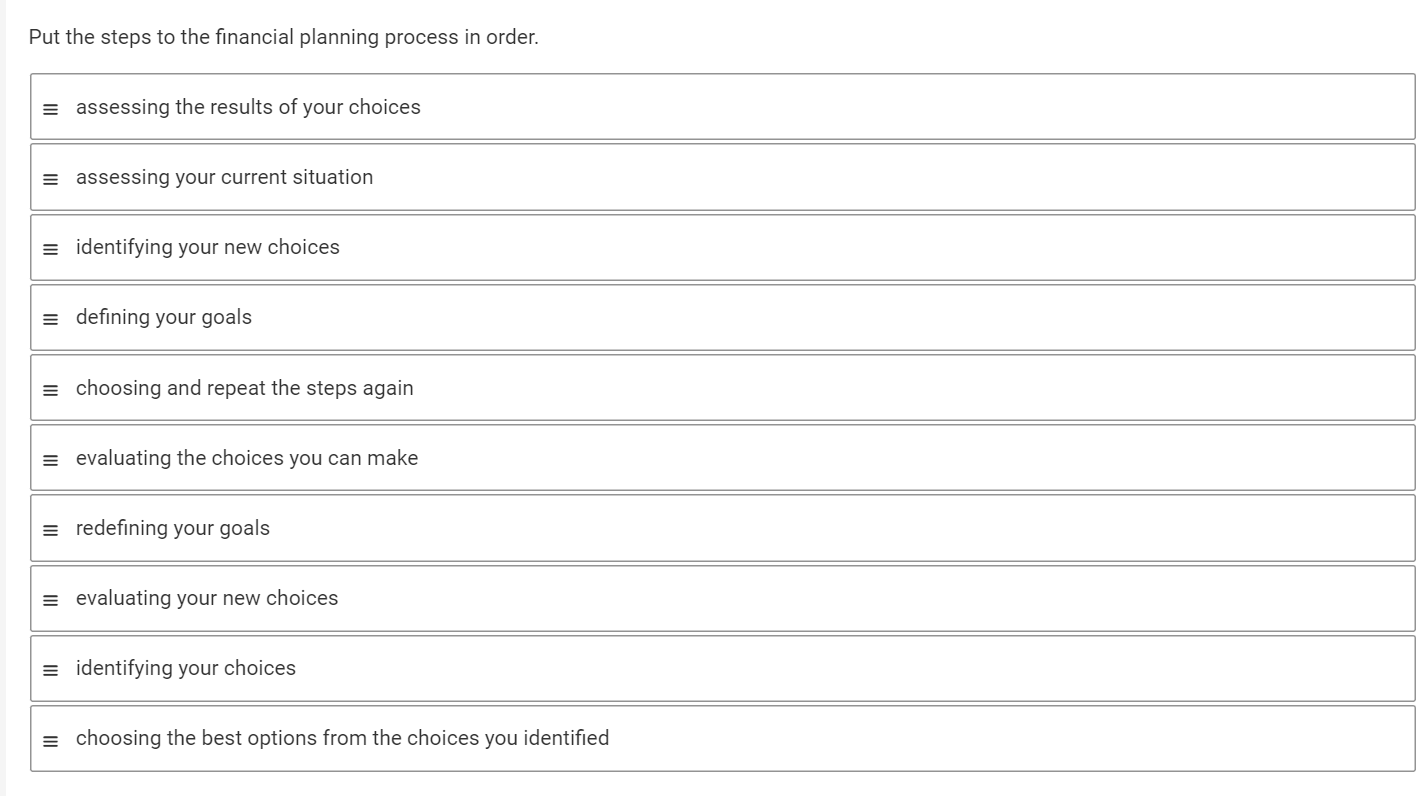Click the drag handle beside "assessing the results of your choices"
Screen dimensions: 1427x796
pyautogui.click(x=50, y=107)
